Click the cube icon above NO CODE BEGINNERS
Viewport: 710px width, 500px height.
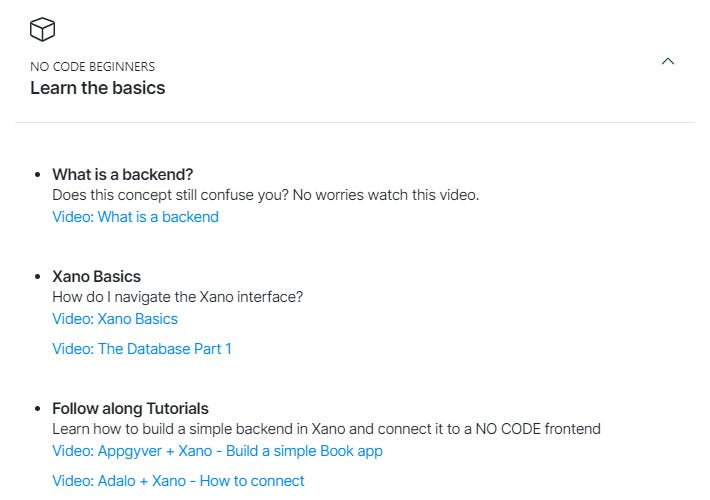coord(42,29)
